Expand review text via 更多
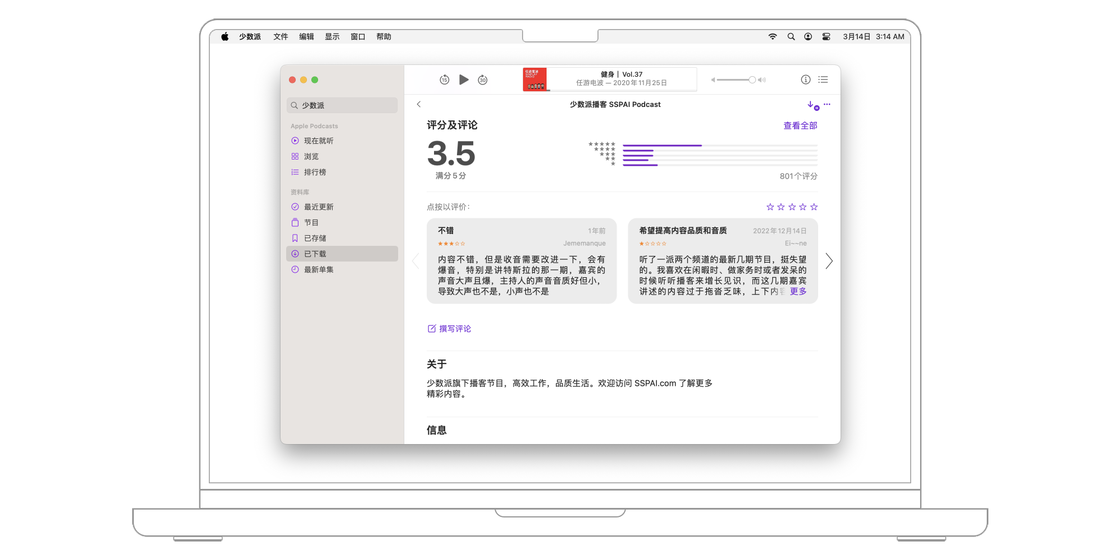The image size is (1120, 560). click(x=798, y=291)
